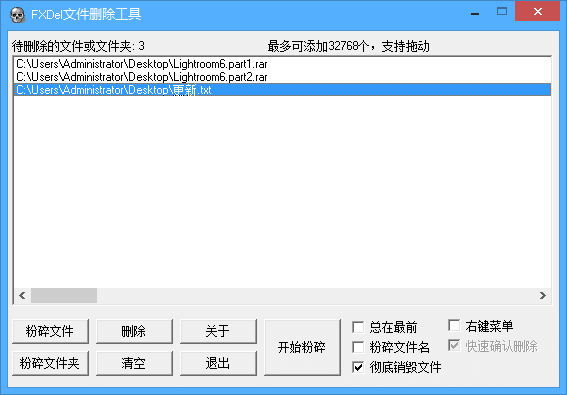Screen dimensions: 567x395
Task: Toggle the greyed 快速确认删除 checkbox
Action: [x=454, y=345]
